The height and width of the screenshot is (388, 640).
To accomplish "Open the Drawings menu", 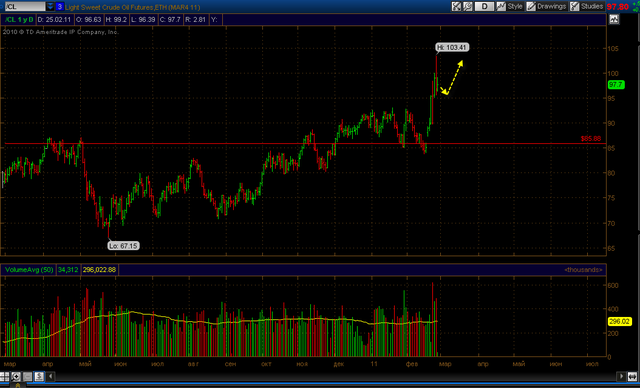I will tap(547, 7).
